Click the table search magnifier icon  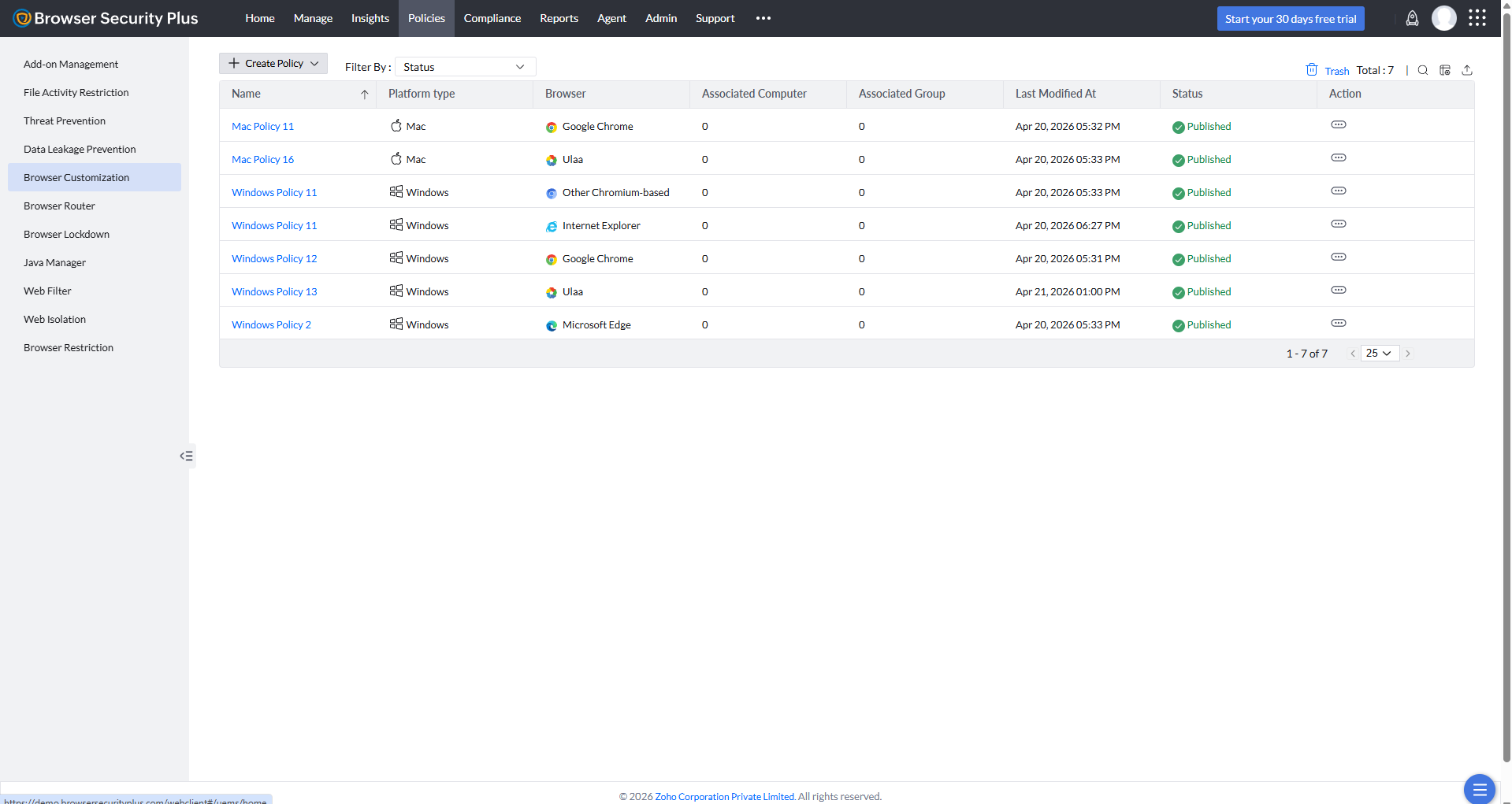pyautogui.click(x=1423, y=70)
